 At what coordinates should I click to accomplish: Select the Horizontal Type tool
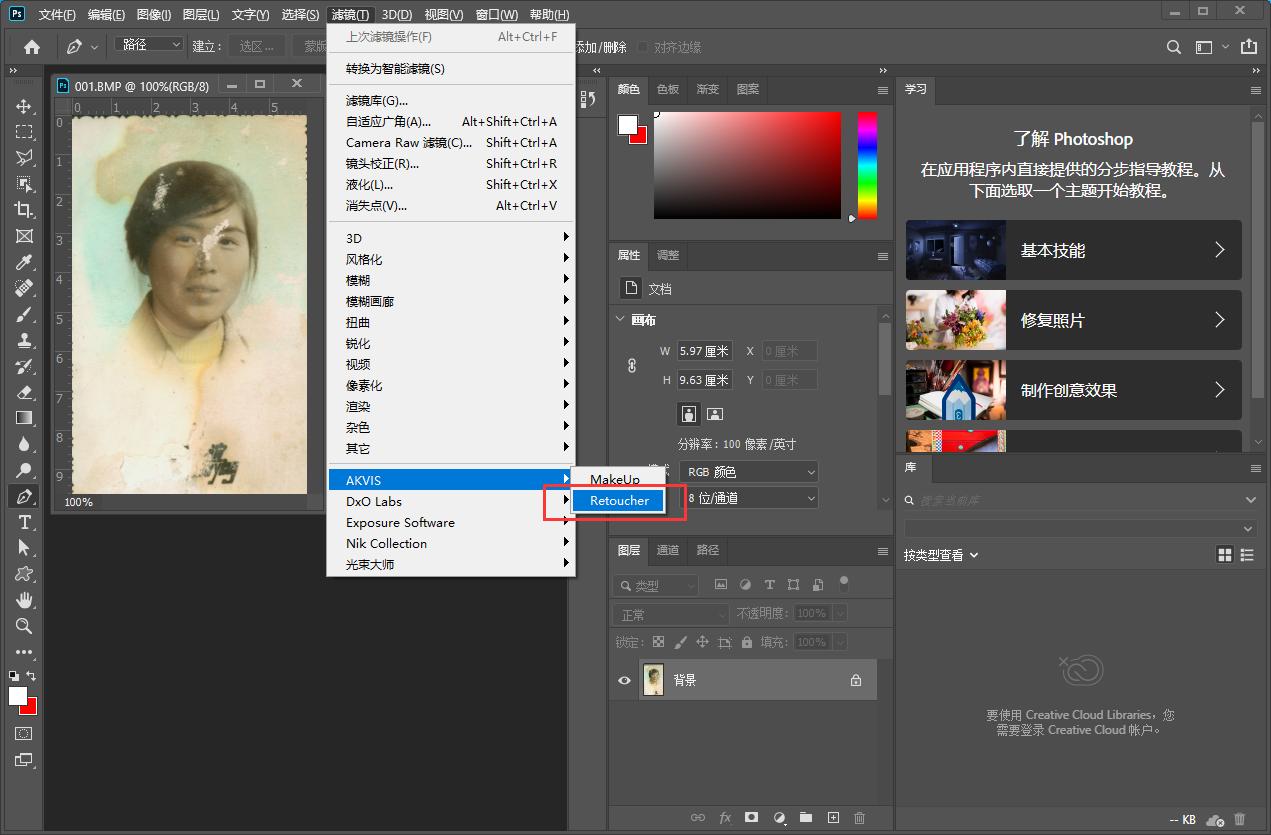(24, 522)
